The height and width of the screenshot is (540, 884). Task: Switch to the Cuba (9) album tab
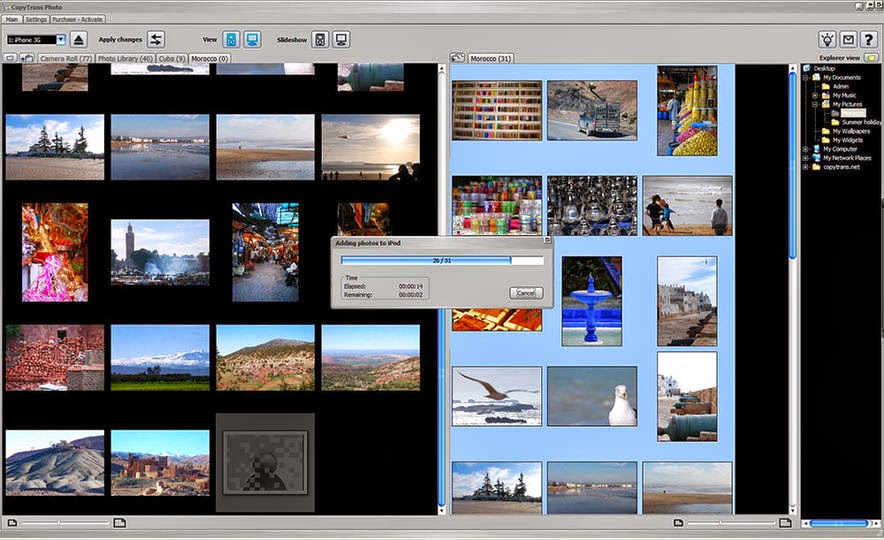pyautogui.click(x=171, y=58)
